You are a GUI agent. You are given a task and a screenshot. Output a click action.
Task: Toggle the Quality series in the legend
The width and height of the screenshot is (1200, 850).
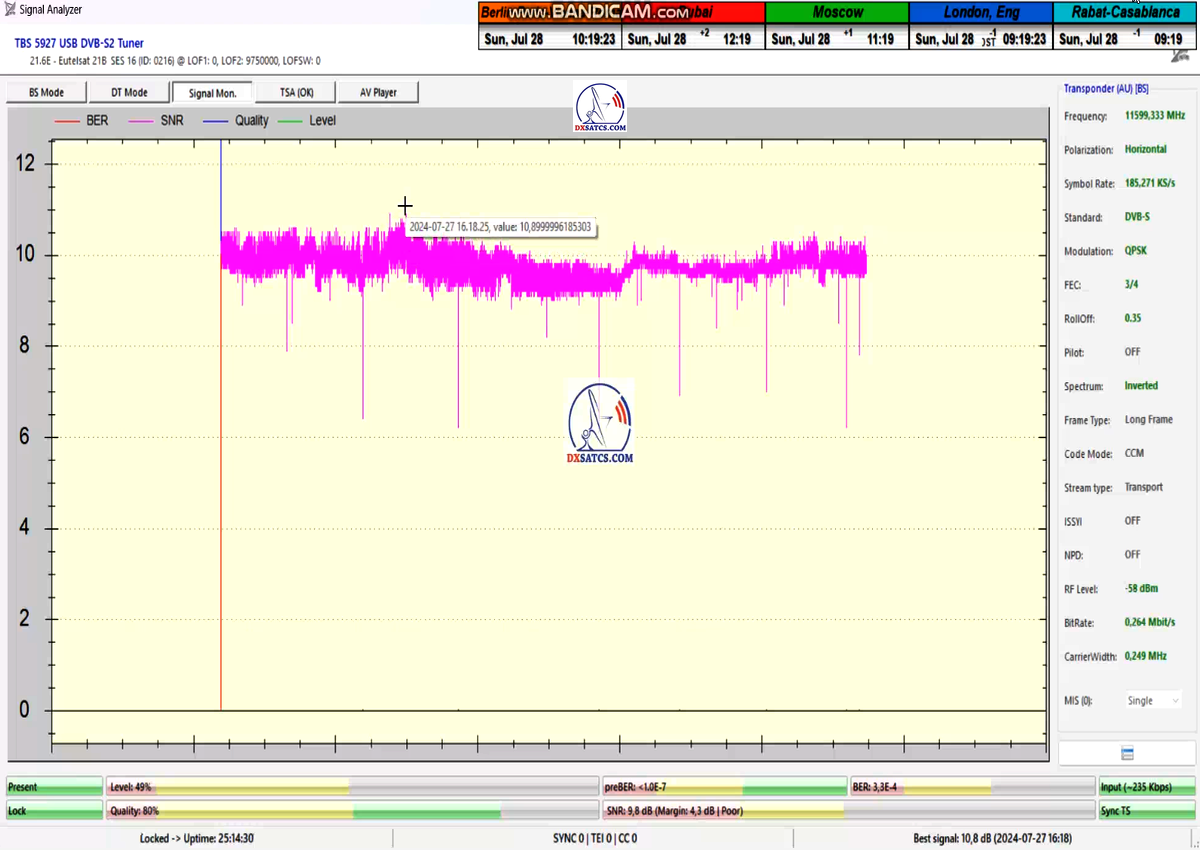tap(236, 120)
